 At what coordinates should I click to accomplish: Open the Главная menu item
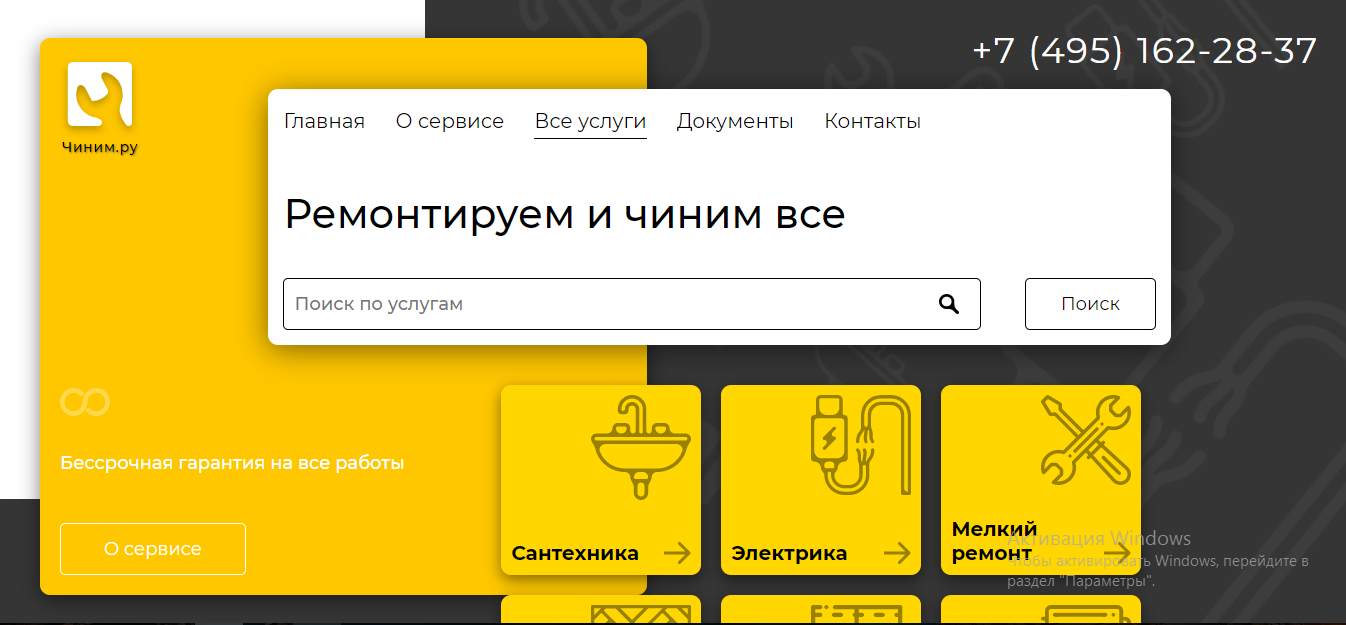point(324,121)
